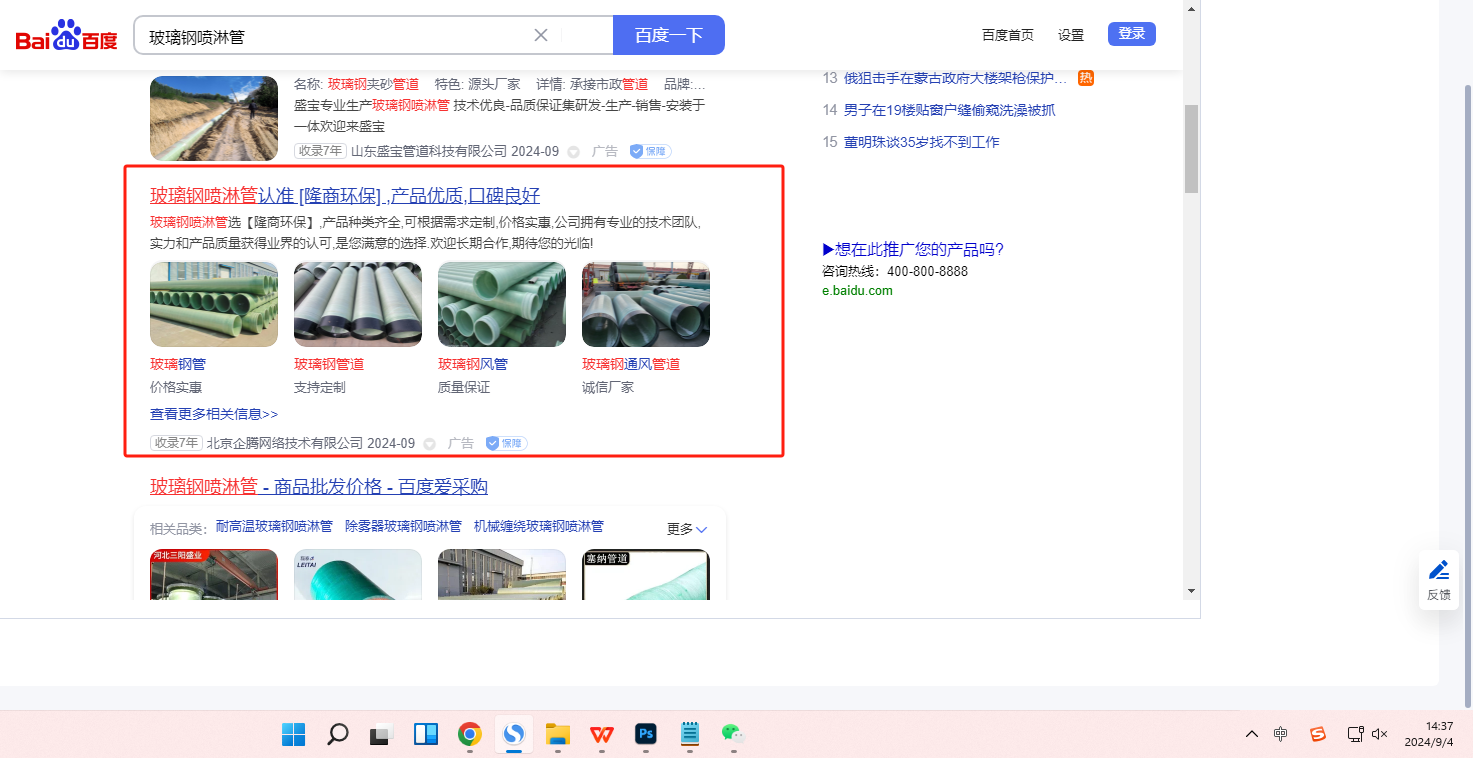
Task: Open hot search 俄狙击手在蒙古政府大楼架枪保护
Action: coord(956,78)
